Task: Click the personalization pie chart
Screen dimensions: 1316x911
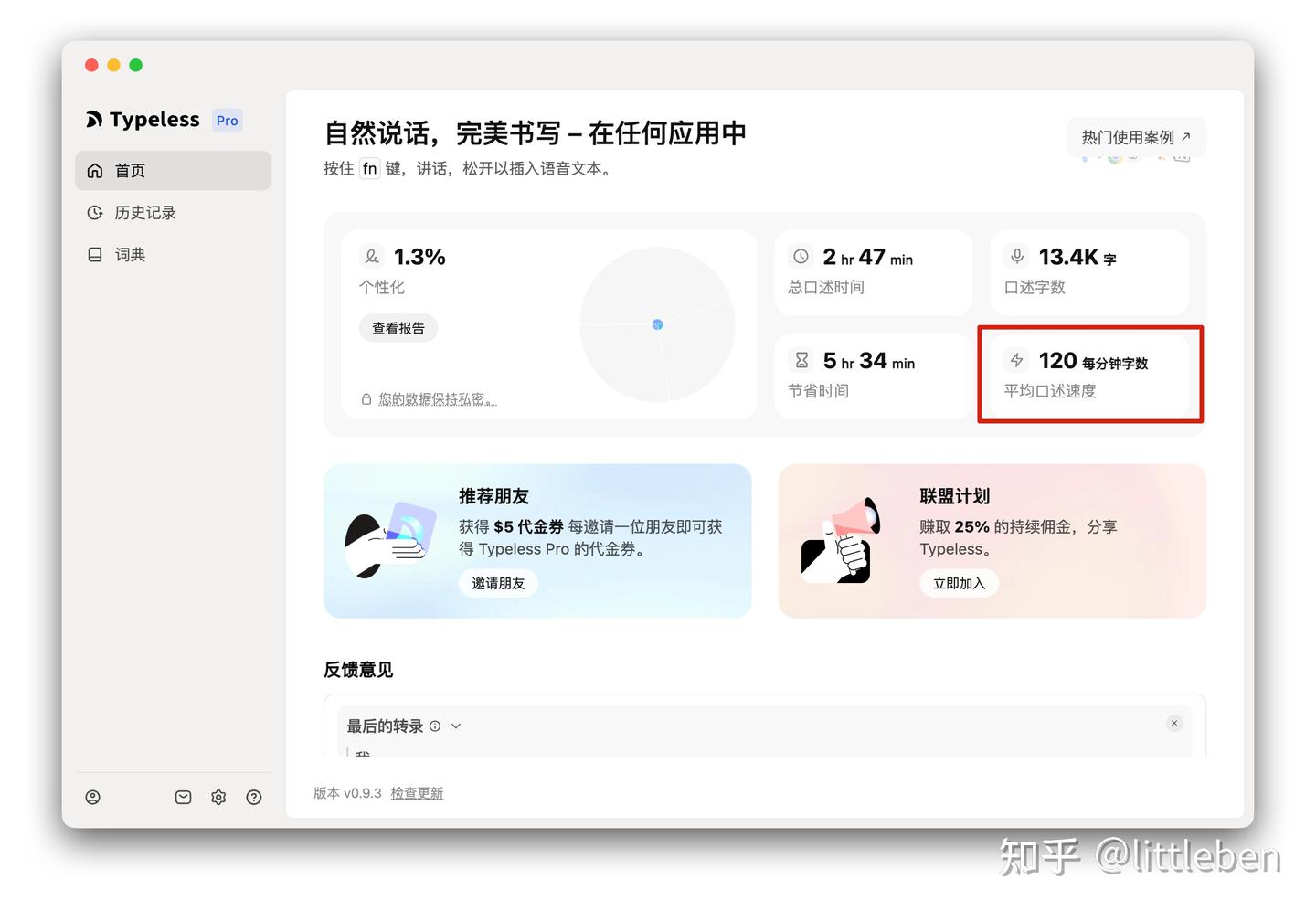Action: coord(658,324)
